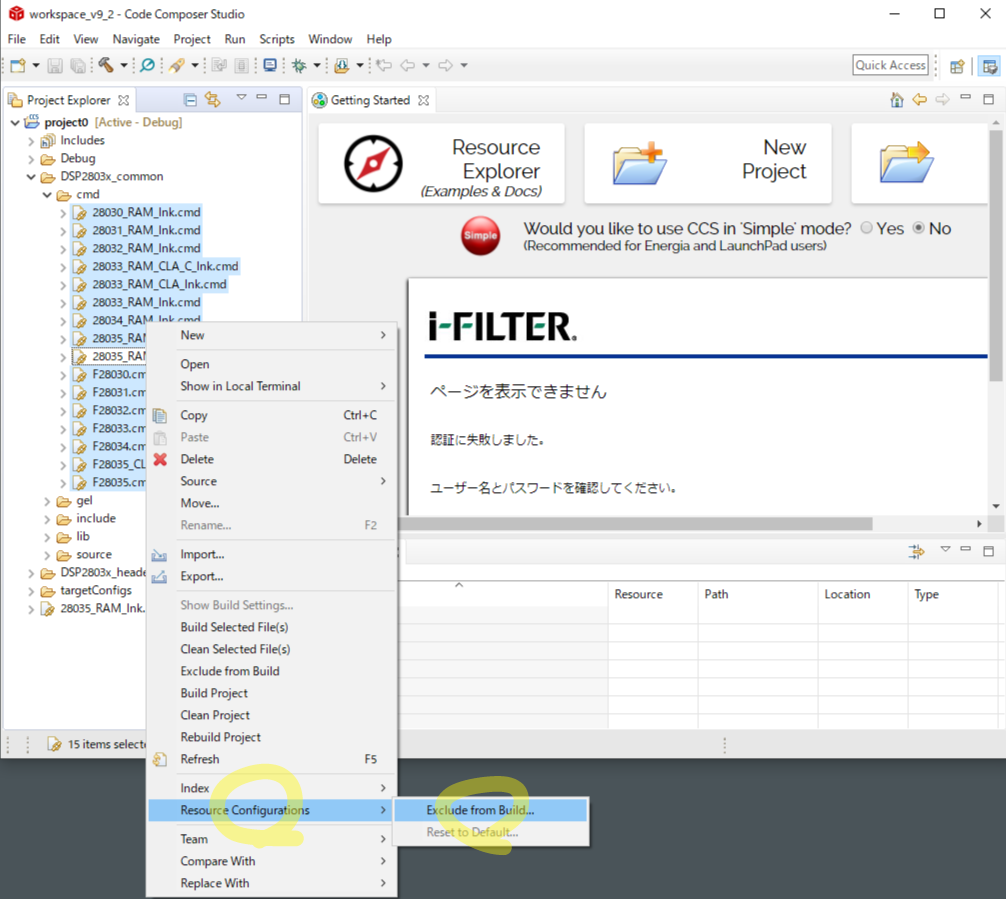Open the Scripts menu in menu bar
The width and height of the screenshot is (1006, 899).
276,39
